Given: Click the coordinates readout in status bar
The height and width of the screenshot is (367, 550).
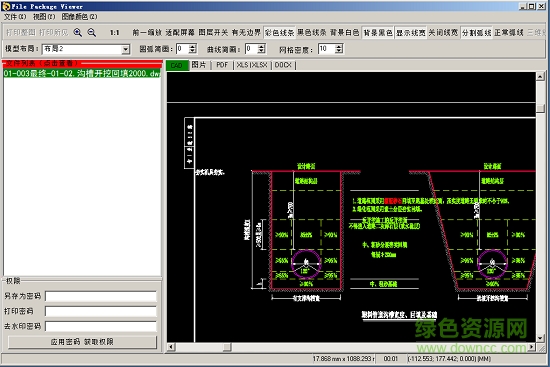Looking at the screenshot, I should tap(449, 359).
